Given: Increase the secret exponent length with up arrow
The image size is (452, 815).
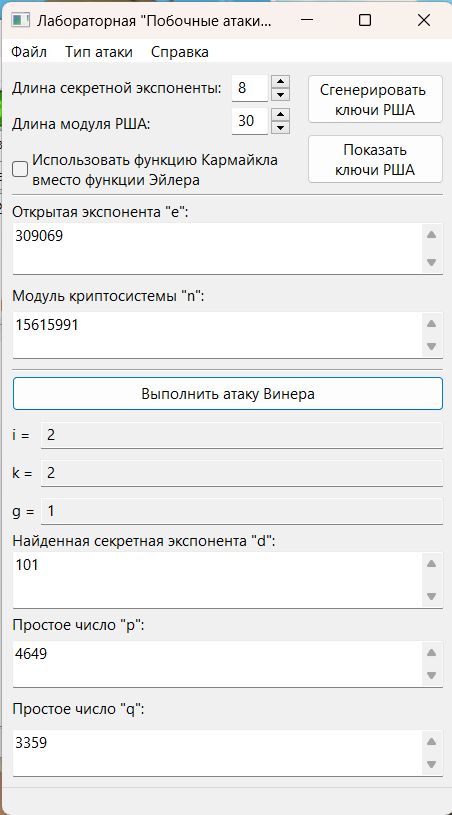Looking at the screenshot, I should [281, 82].
